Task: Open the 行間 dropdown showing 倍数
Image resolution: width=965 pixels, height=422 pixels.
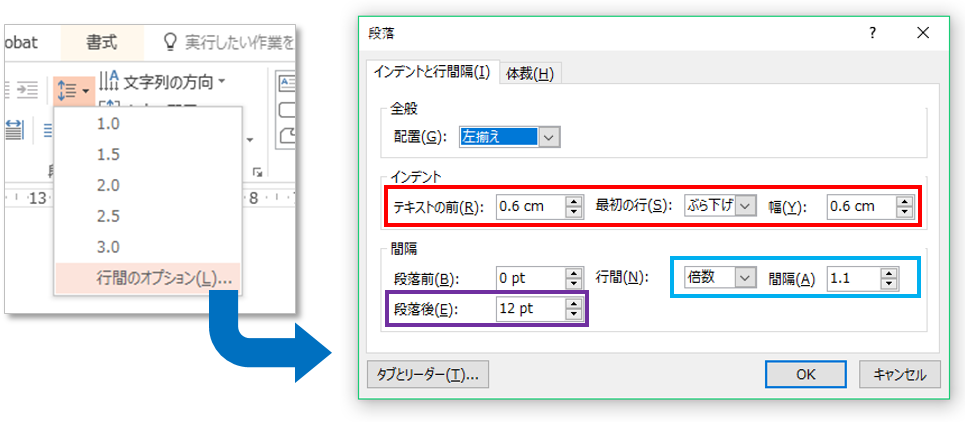Action: coord(746,278)
